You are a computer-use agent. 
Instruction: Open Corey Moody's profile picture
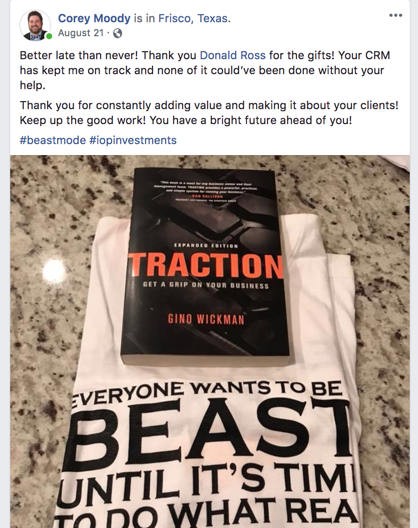coord(35,25)
